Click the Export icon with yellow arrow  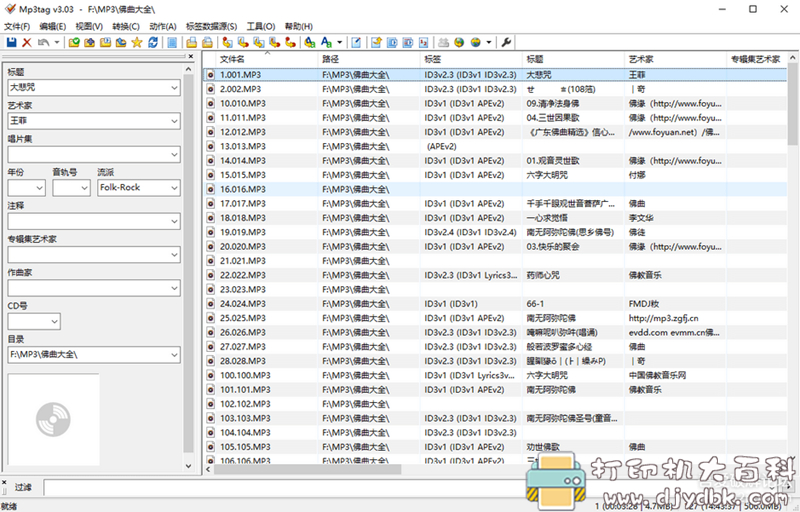pos(376,42)
